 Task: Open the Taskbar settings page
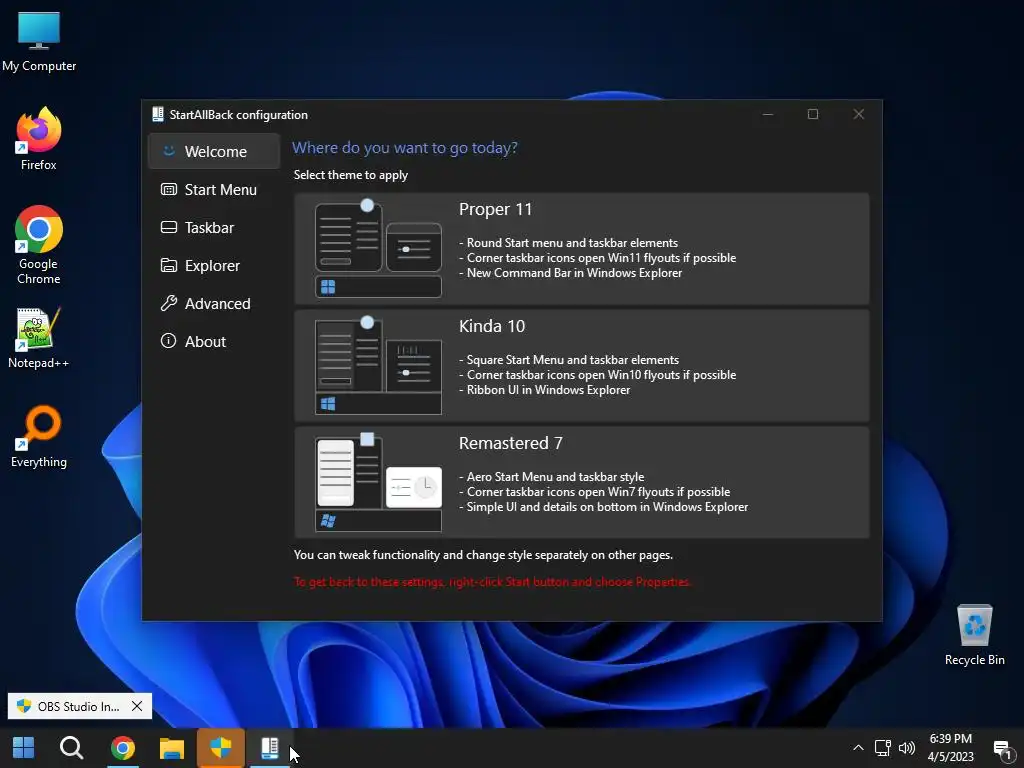tap(214, 227)
